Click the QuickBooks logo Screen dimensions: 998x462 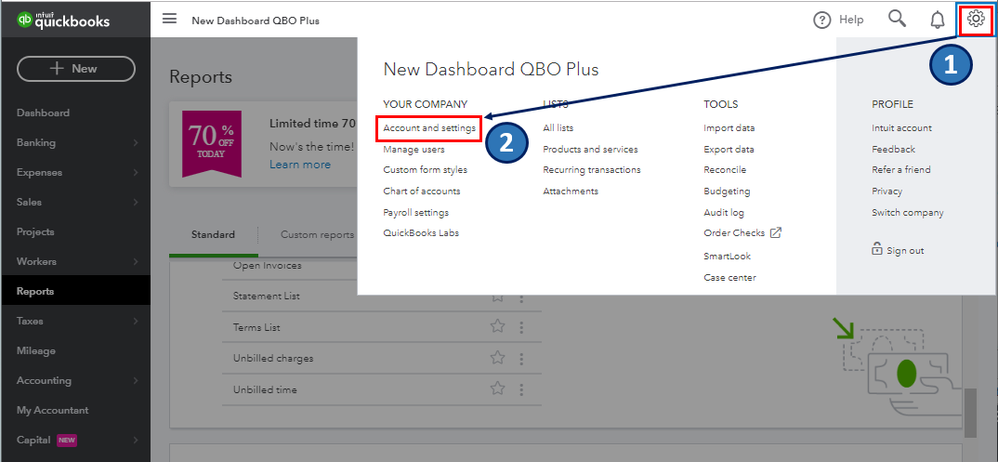coord(64,20)
